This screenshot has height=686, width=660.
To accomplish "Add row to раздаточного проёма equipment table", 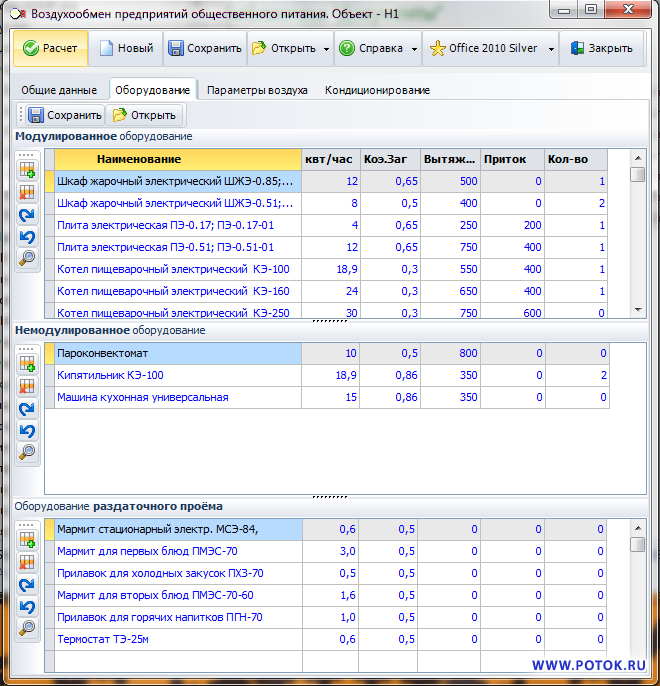I will click(x=27, y=539).
